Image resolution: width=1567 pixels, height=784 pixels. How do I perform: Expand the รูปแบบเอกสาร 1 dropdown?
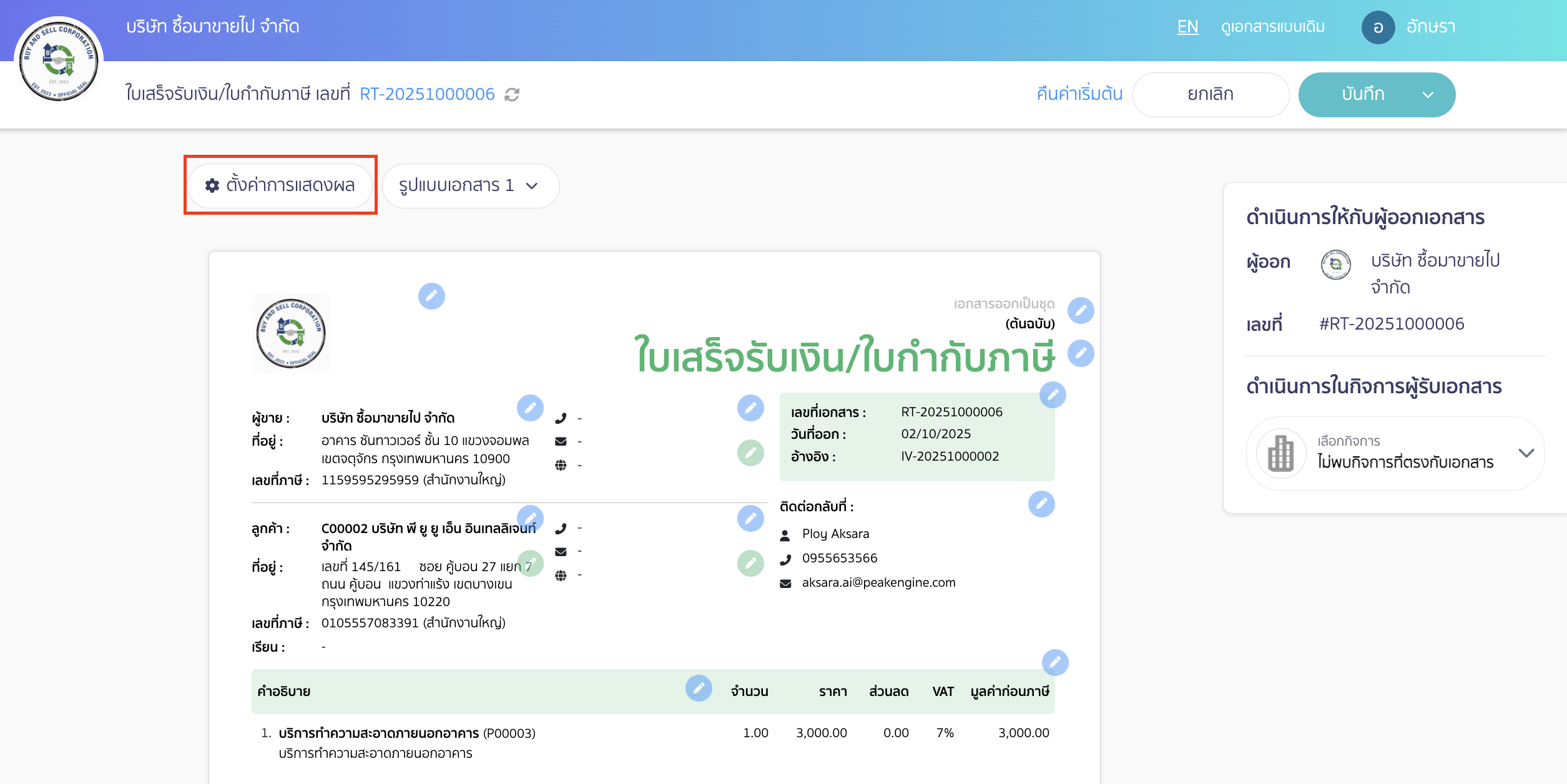(471, 185)
